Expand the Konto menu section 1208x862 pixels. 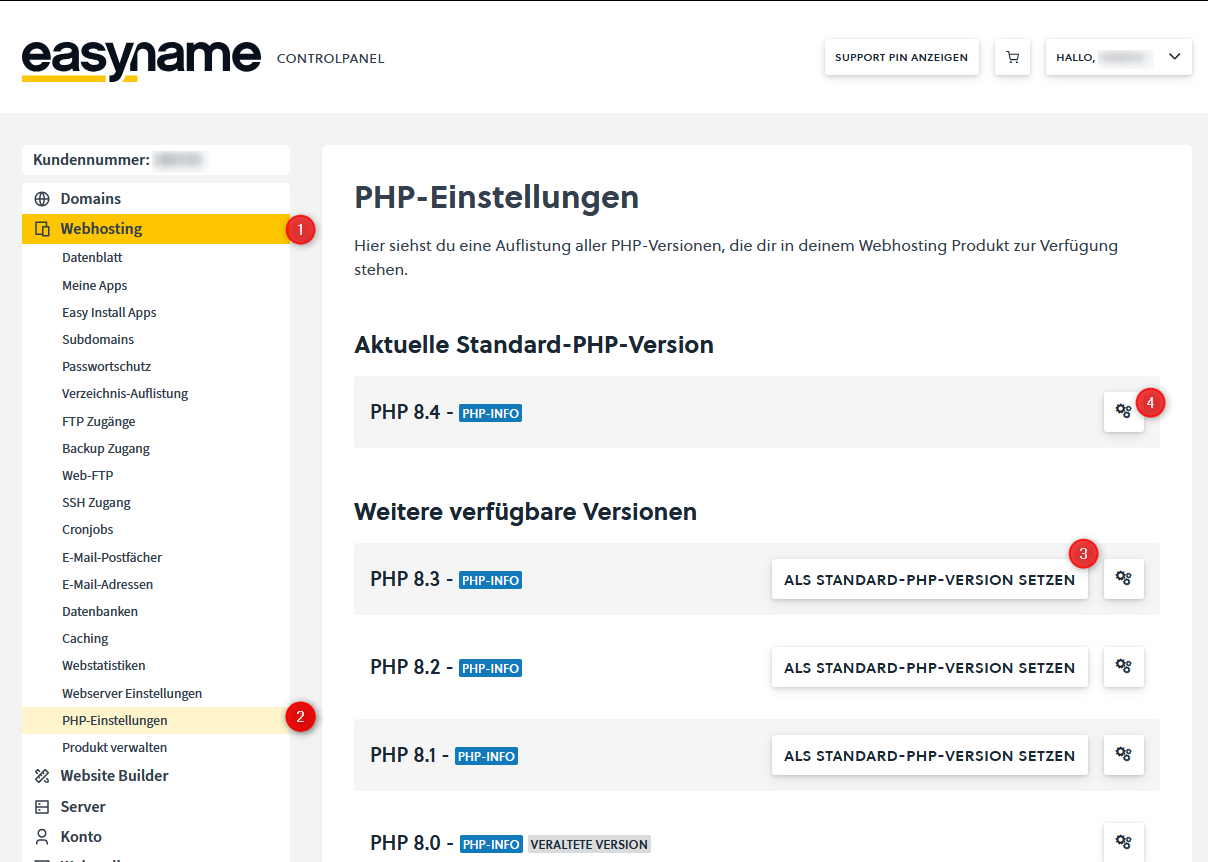[x=80, y=837]
